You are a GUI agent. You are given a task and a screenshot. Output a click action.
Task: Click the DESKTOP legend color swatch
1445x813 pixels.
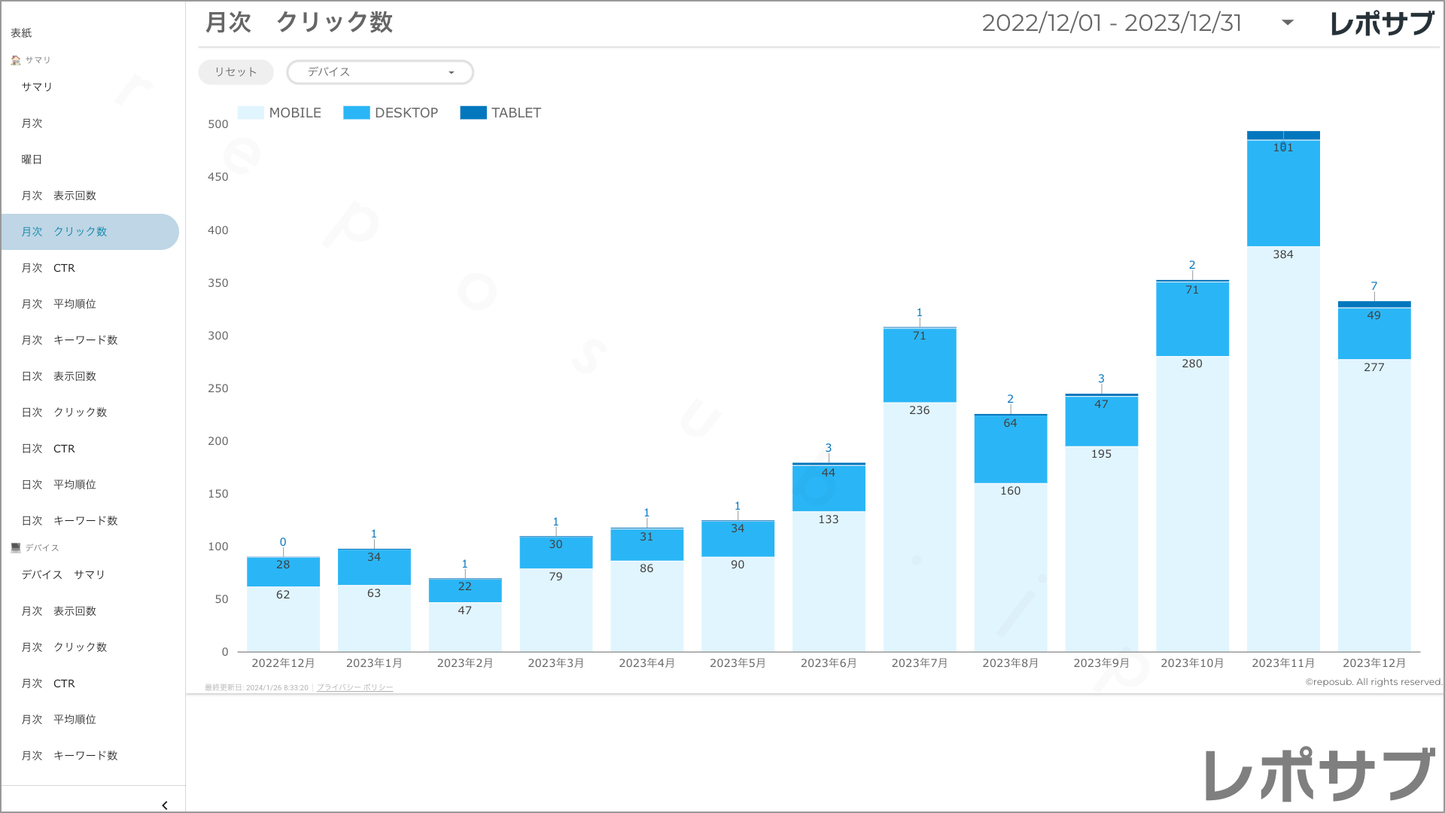click(356, 113)
